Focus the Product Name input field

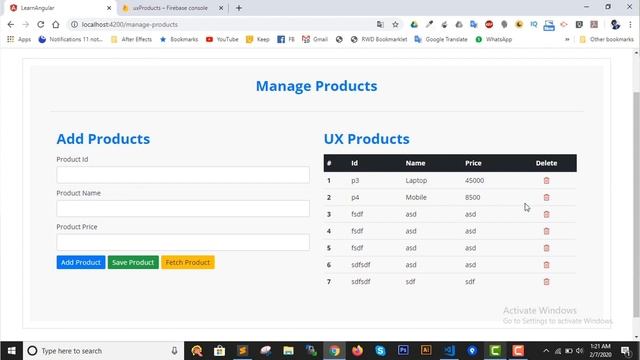183,209
